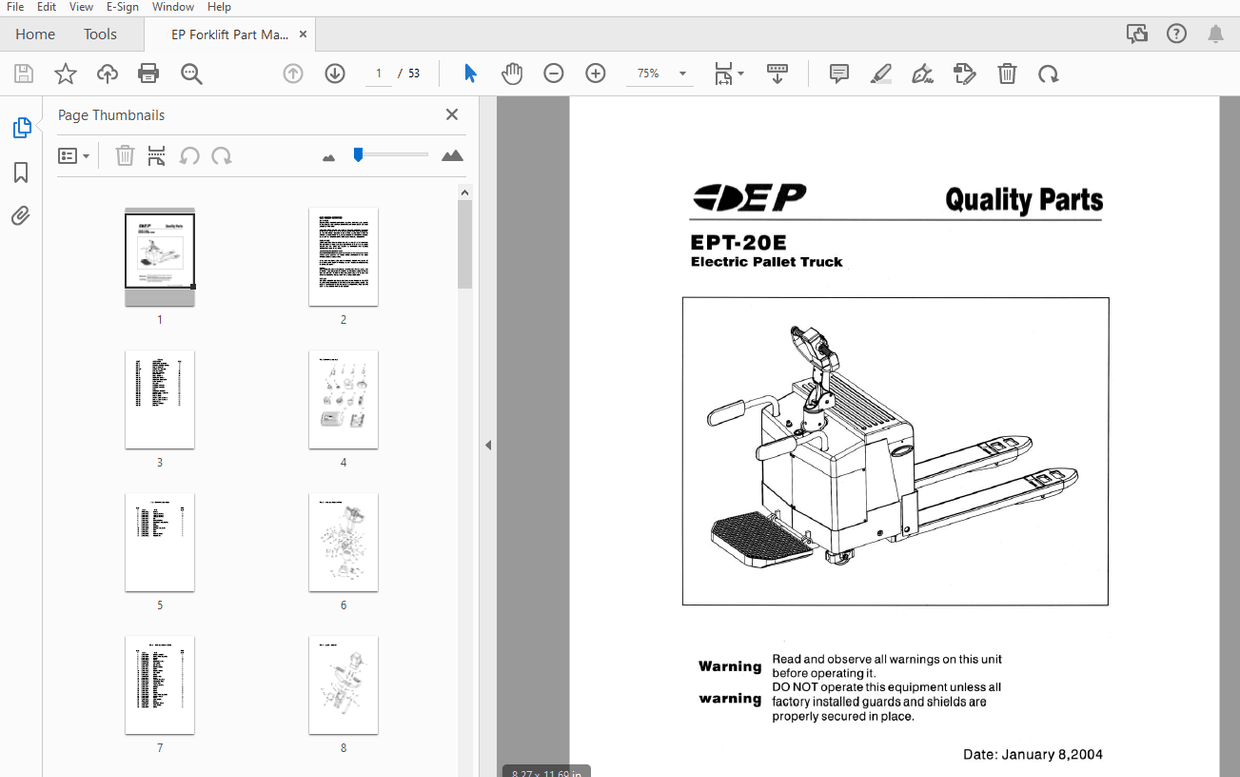The width and height of the screenshot is (1240, 777).
Task: Add the document to favorites with the star
Action: point(65,73)
